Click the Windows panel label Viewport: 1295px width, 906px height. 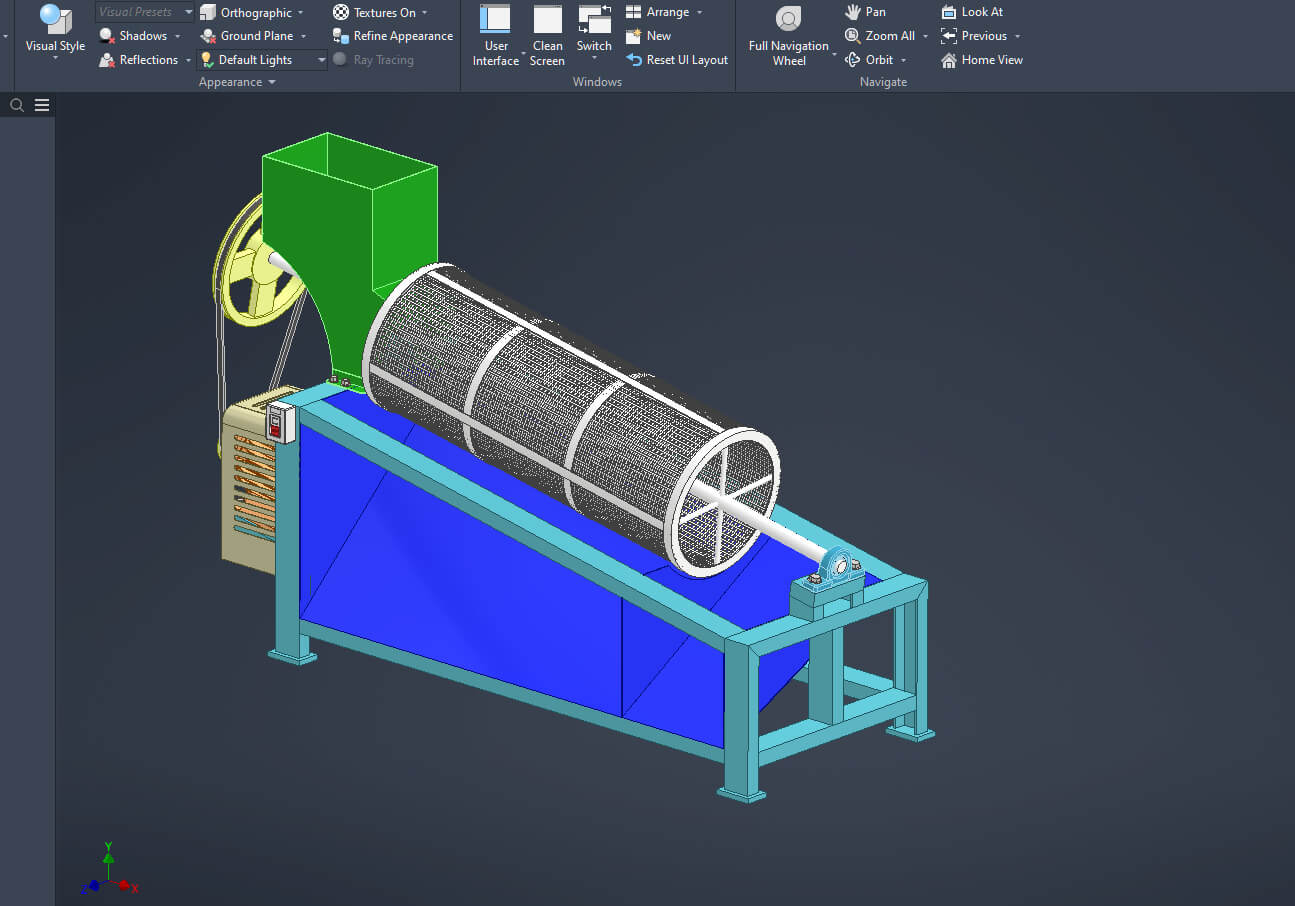coord(597,82)
